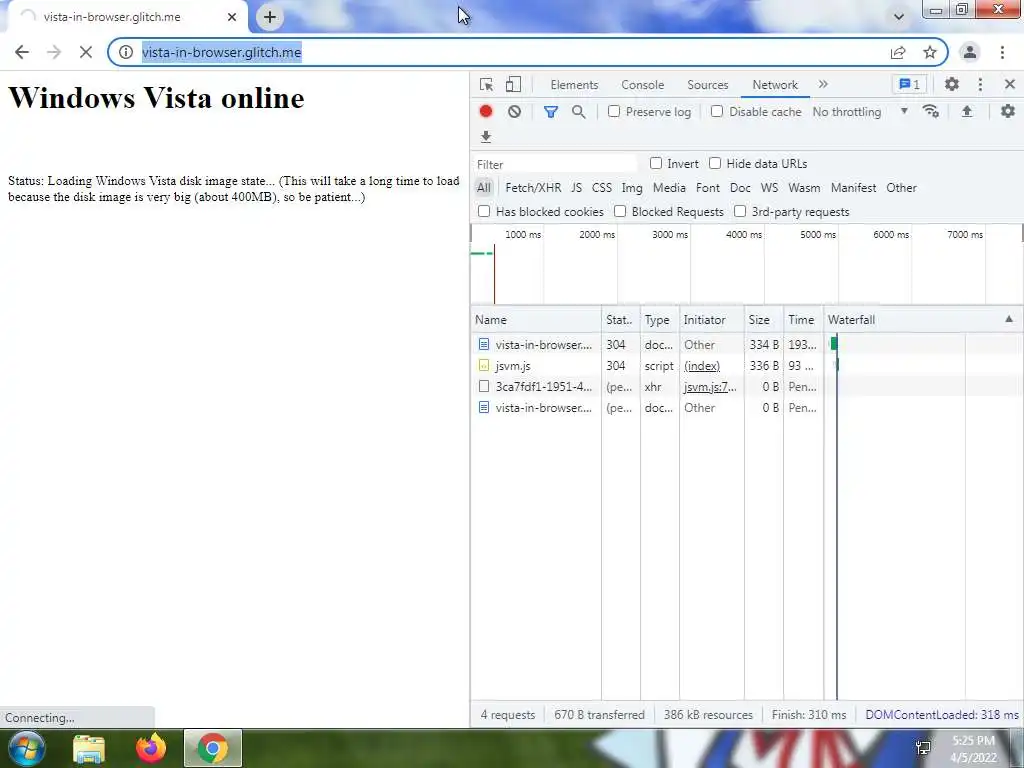This screenshot has height=768, width=1024.
Task: Open taskbar clock showing 5:25 PM
Action: (x=973, y=749)
